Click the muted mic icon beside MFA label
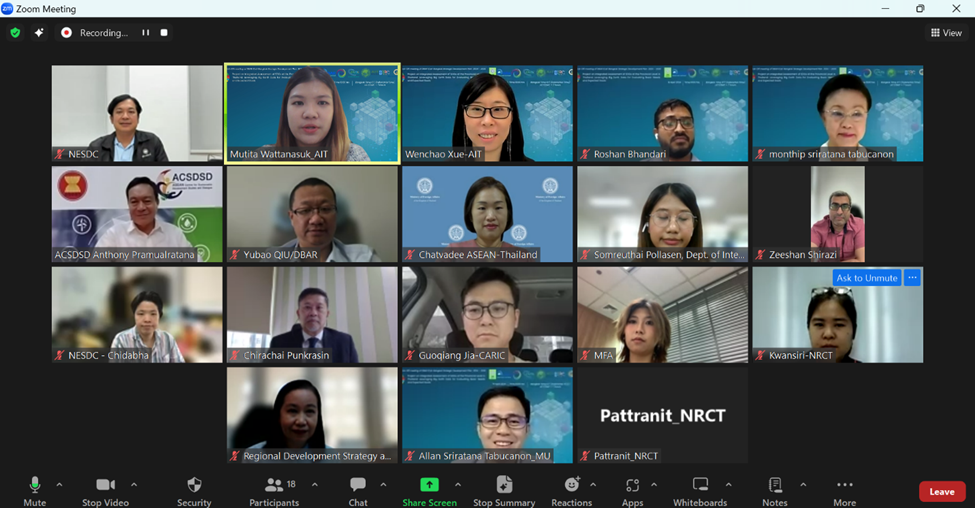Screen dimensions: 980x509 click(585, 355)
